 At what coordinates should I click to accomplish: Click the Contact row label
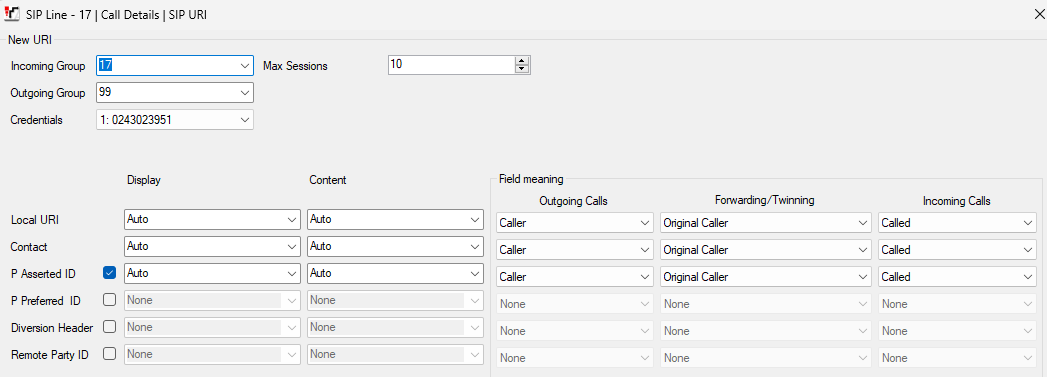click(x=29, y=247)
